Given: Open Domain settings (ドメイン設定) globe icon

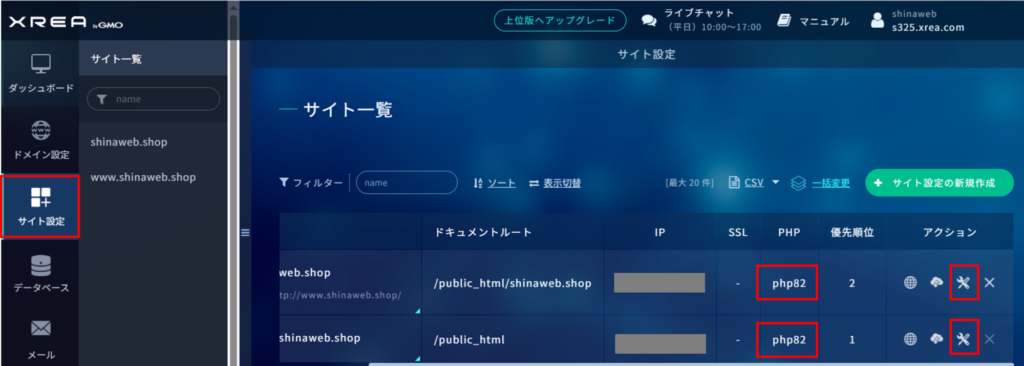Looking at the screenshot, I should 40,131.
